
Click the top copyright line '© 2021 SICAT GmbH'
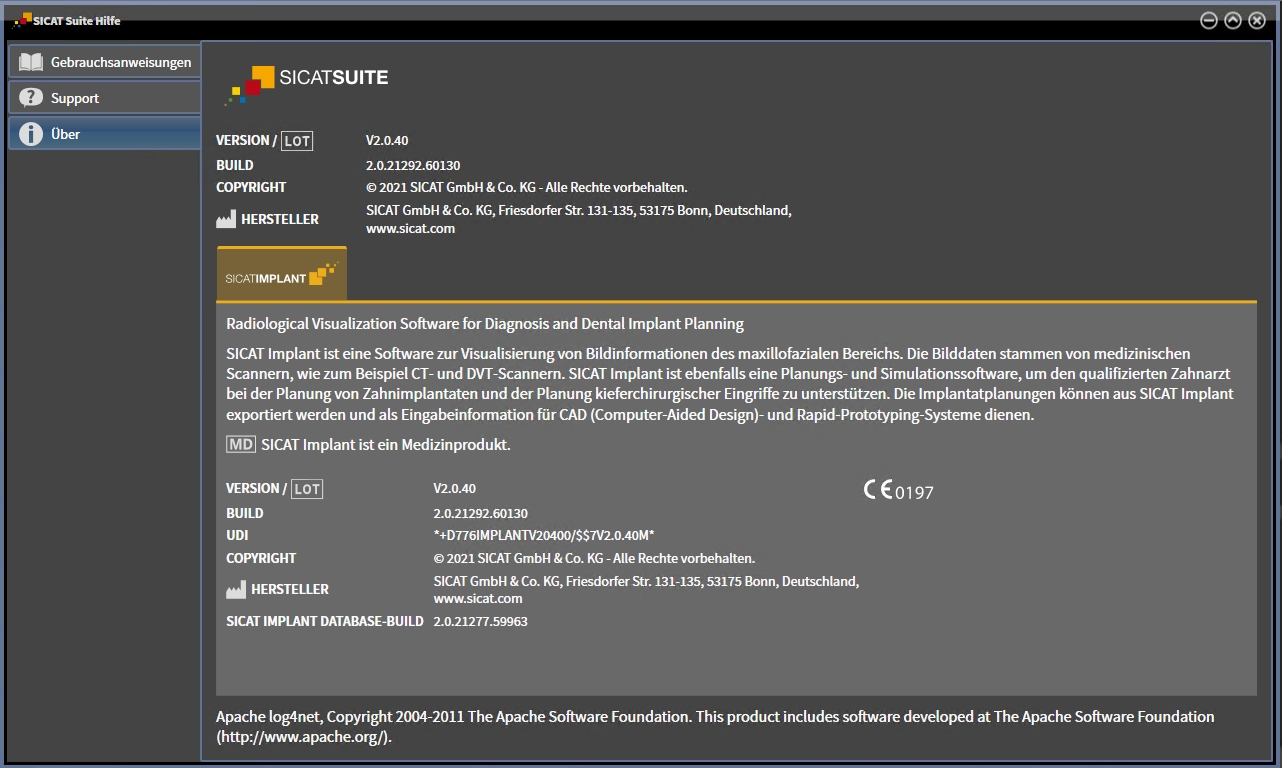coord(527,187)
